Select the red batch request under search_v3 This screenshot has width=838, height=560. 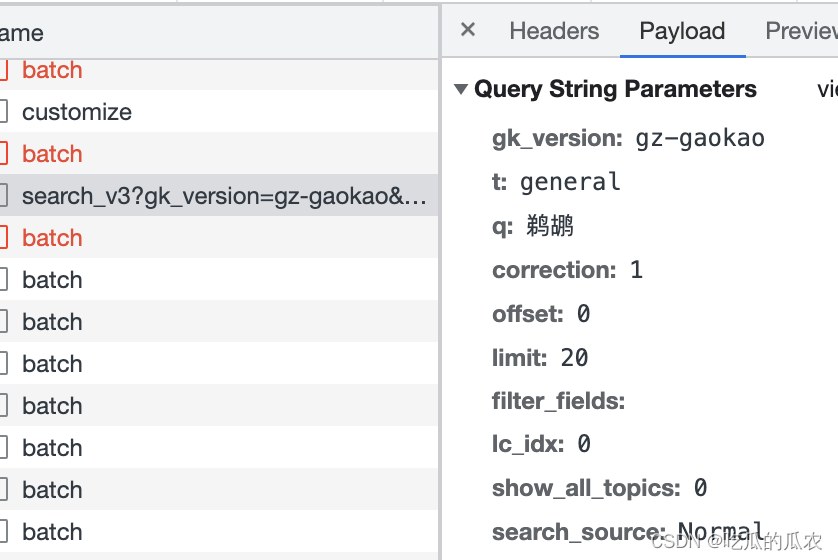pos(52,238)
